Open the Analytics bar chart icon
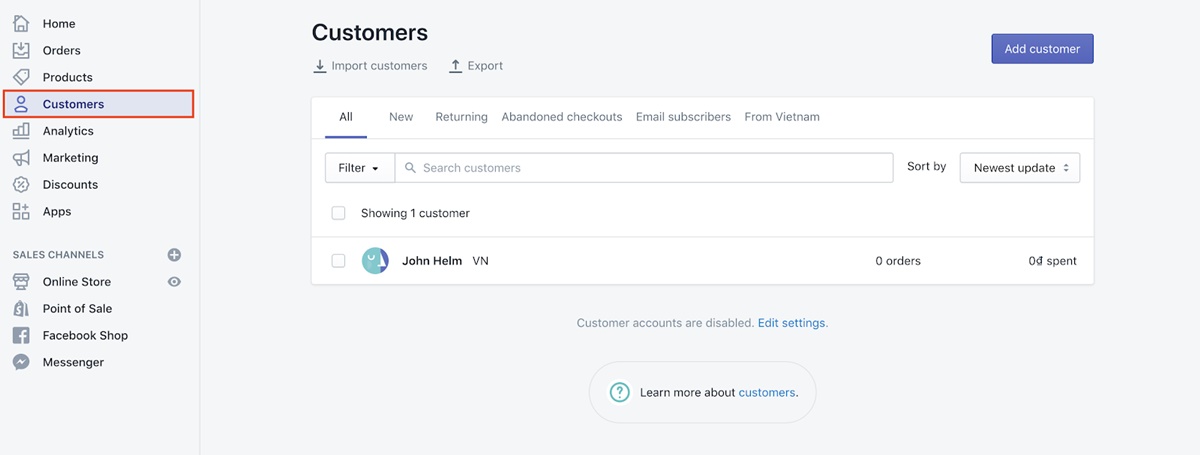 click(x=21, y=131)
